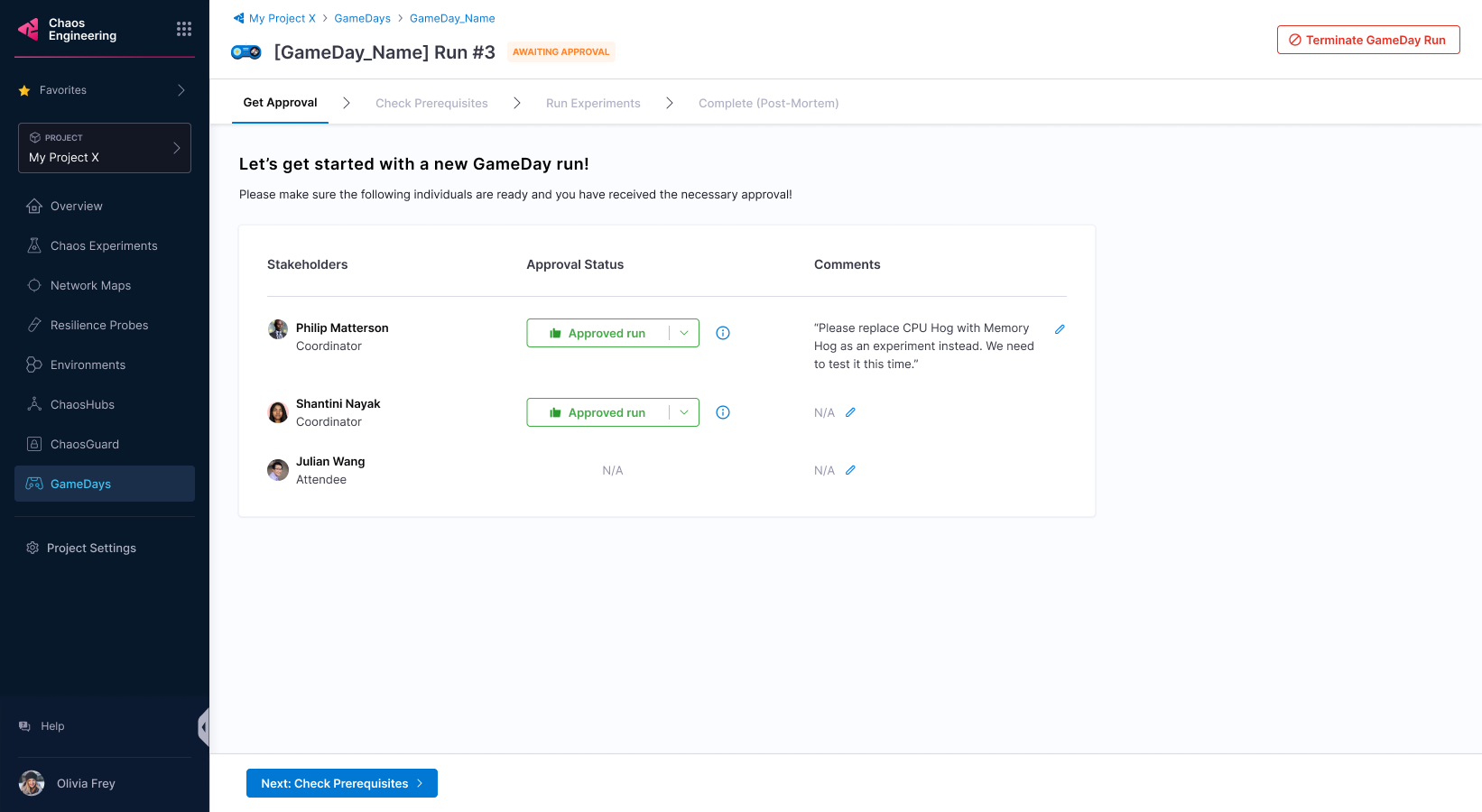Viewport: 1482px width, 812px height.
Task: Open approval dropdown for Shantini Nayak
Action: [684, 412]
